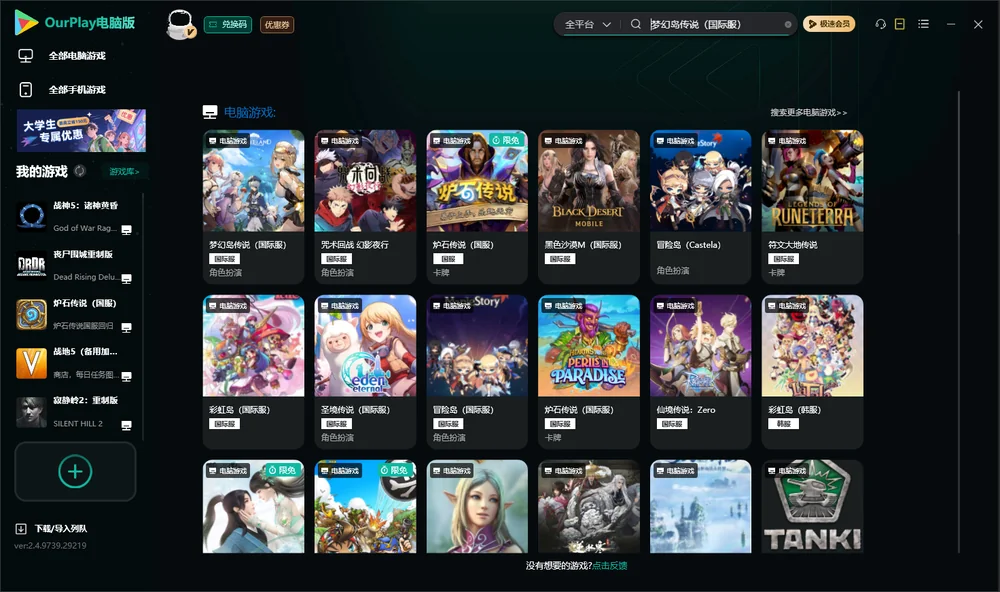Click the PC icon beside God of War Ragnarök
Screen dimensions: 1000x592
[x=126, y=230]
